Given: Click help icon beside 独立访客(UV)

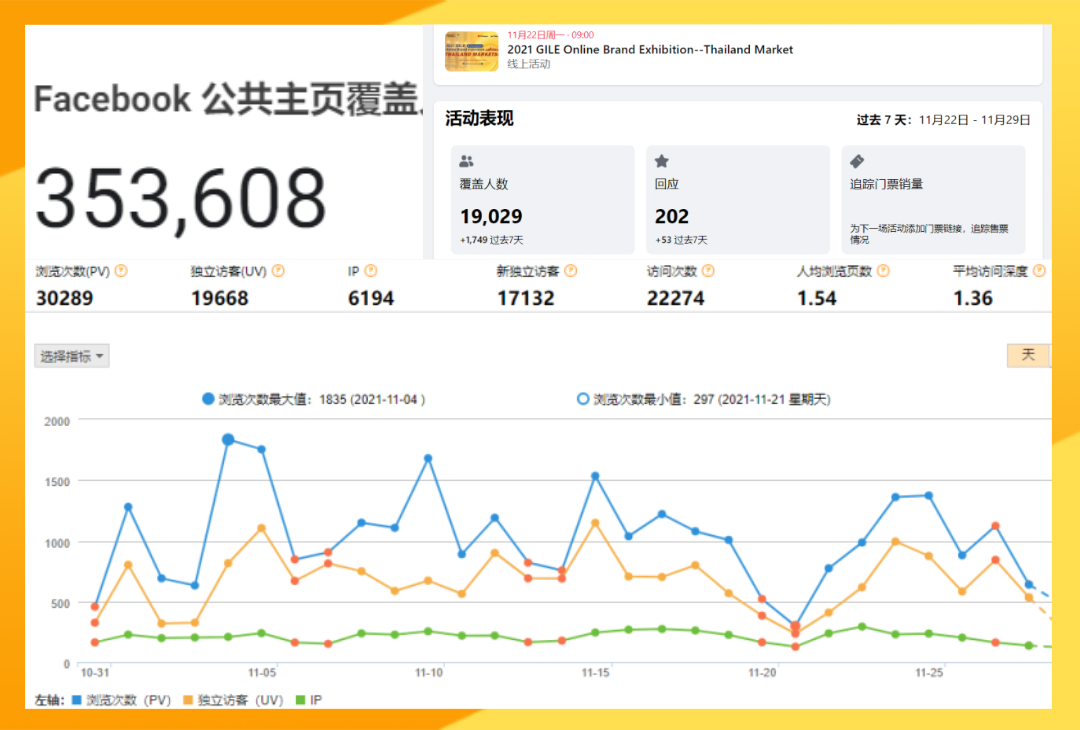Looking at the screenshot, I should point(278,271).
